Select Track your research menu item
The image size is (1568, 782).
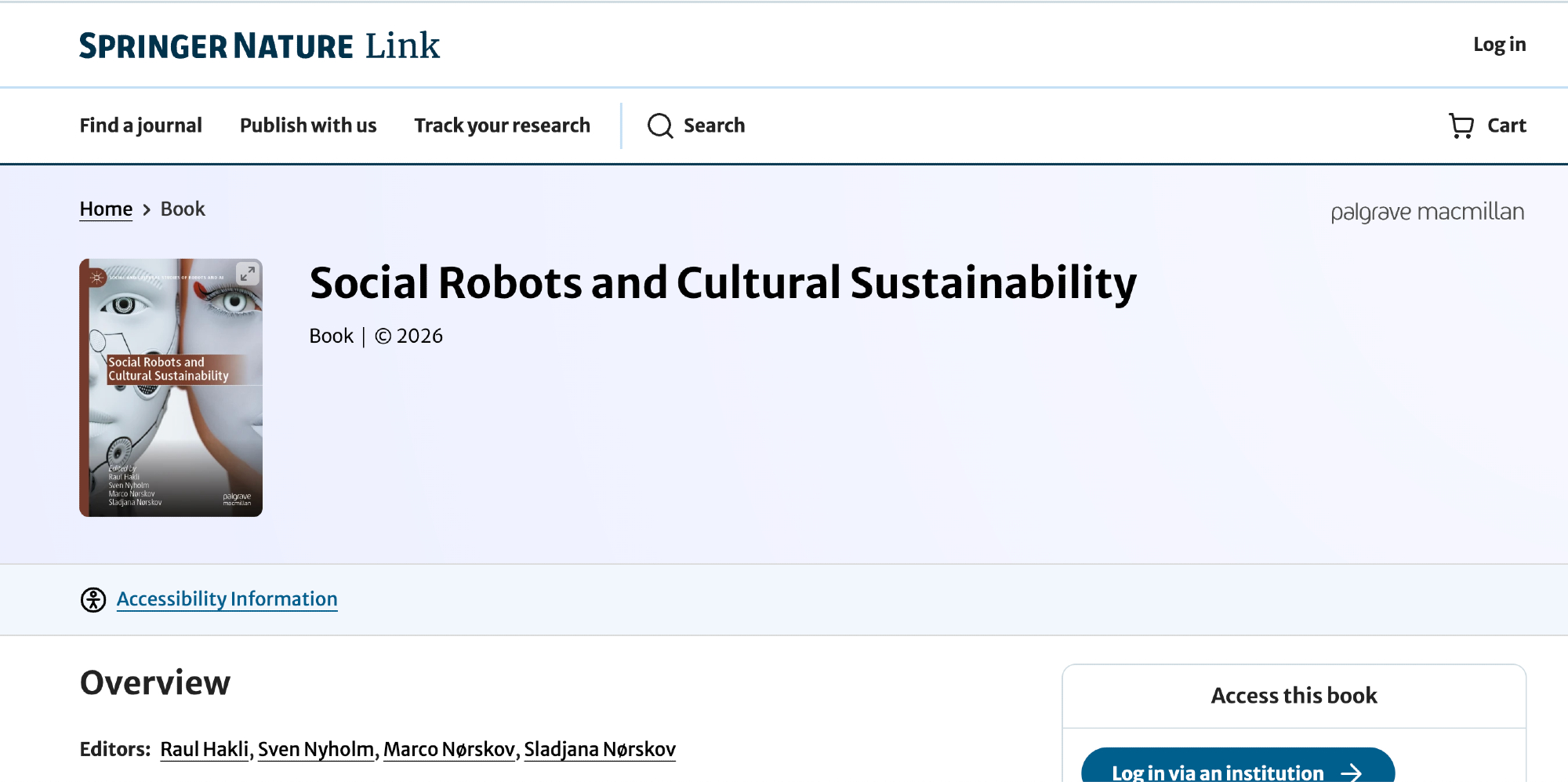tap(502, 125)
